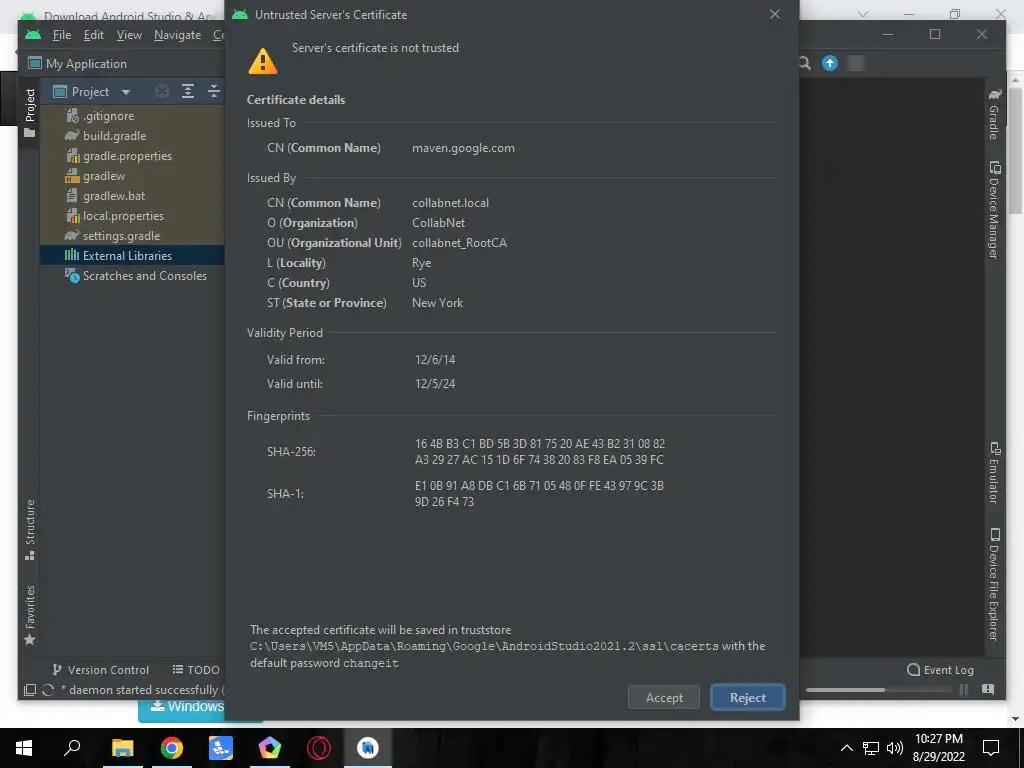Click the notification icon at status bar right end
This screenshot has height=768, width=1024.
[988, 689]
